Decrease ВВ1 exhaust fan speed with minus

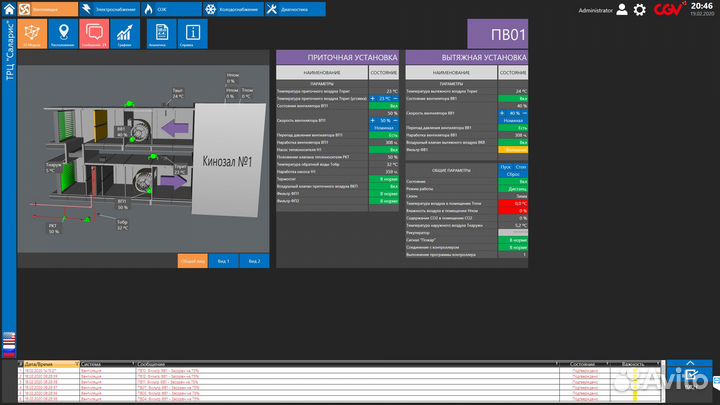point(525,113)
